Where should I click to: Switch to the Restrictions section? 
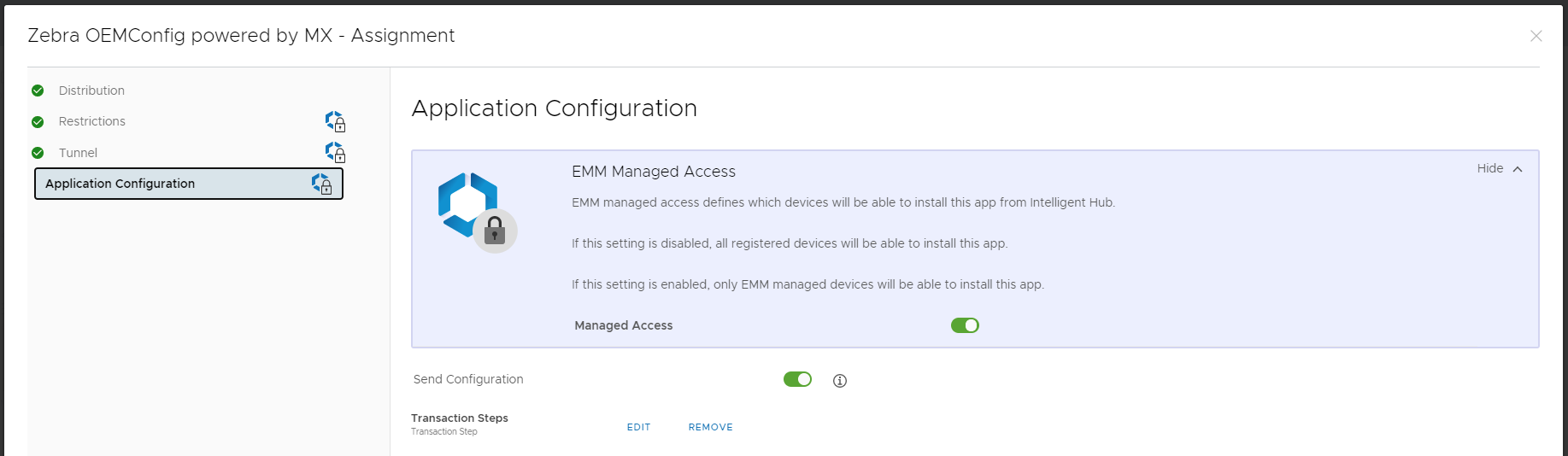92,121
